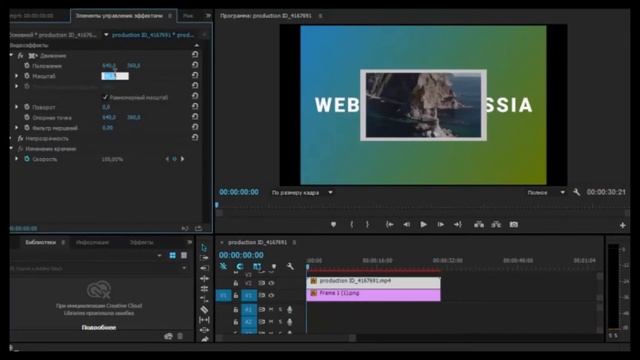Open Program monitor settings wrench
This screenshot has width=640, height=360.
[576, 192]
